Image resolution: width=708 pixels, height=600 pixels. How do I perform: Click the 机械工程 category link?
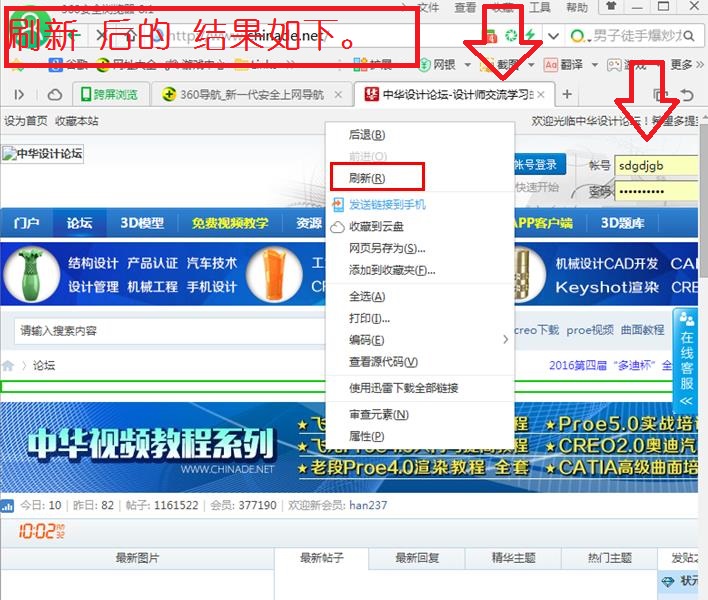(x=153, y=287)
